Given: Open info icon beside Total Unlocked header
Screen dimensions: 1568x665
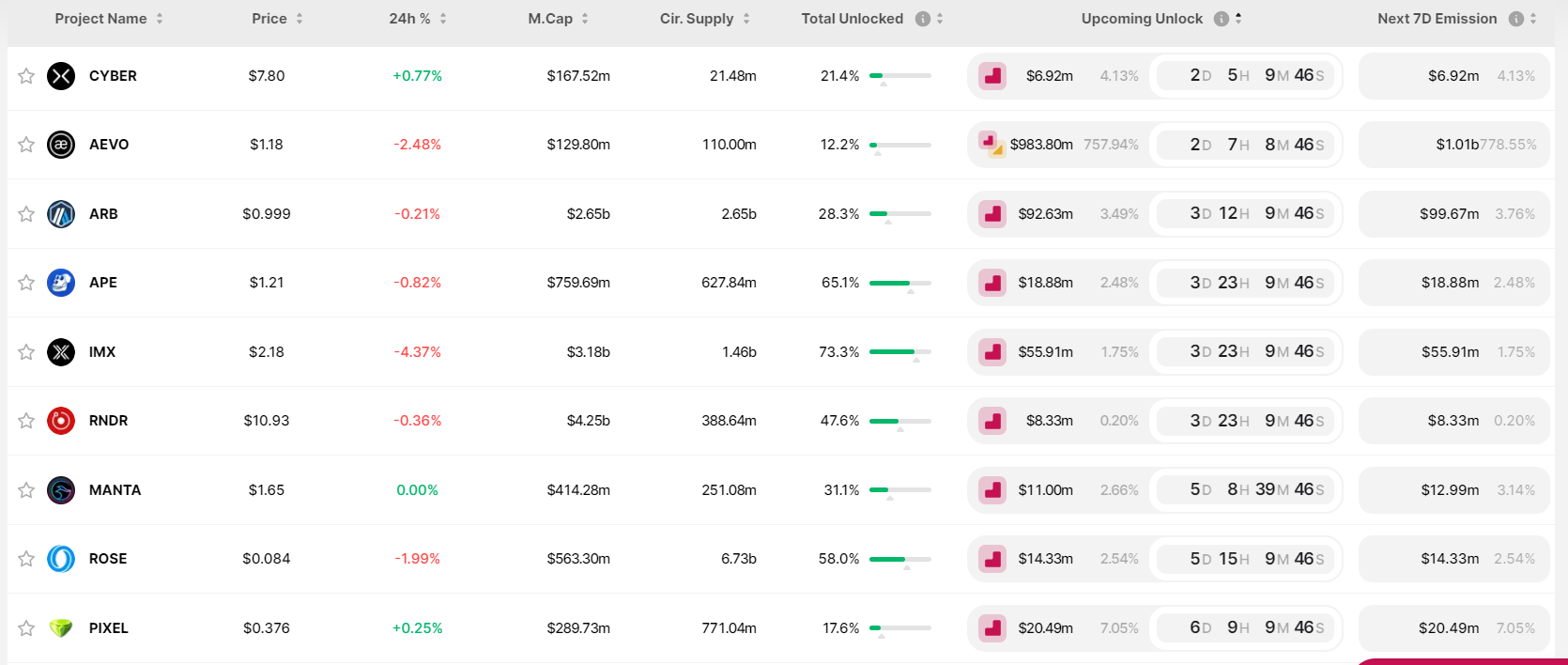Looking at the screenshot, I should coord(923,19).
